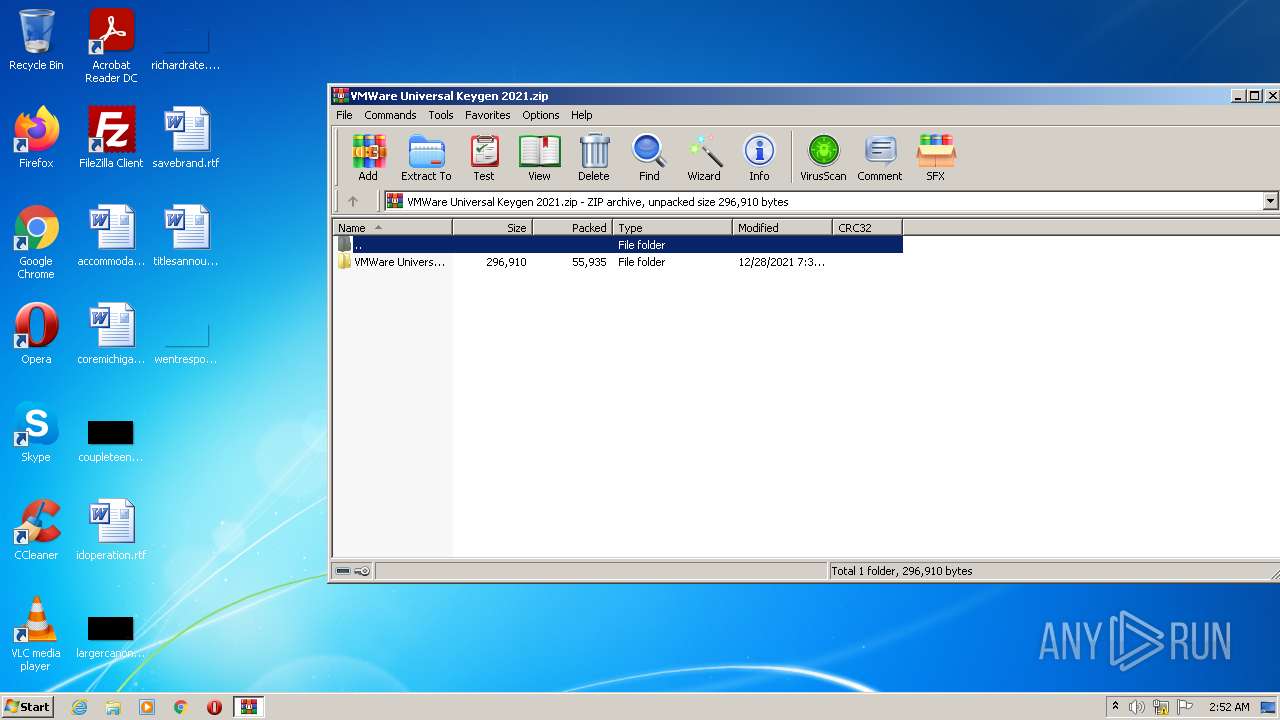Select idoperation.rtf desktop file
The height and width of the screenshot is (720, 1280).
coord(111,530)
